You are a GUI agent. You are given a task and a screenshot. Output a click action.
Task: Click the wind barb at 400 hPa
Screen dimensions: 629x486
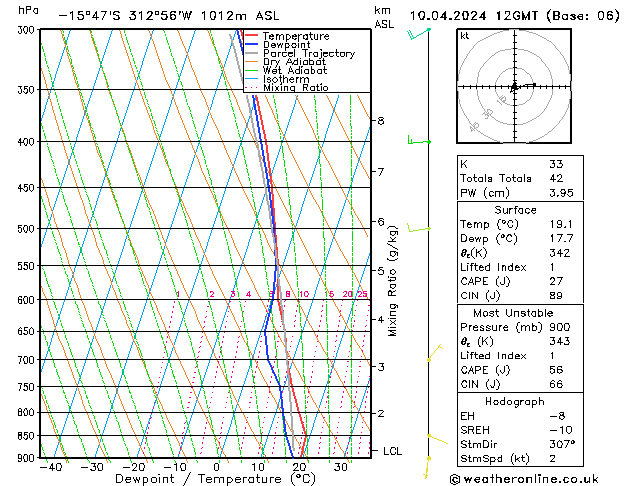point(419,141)
